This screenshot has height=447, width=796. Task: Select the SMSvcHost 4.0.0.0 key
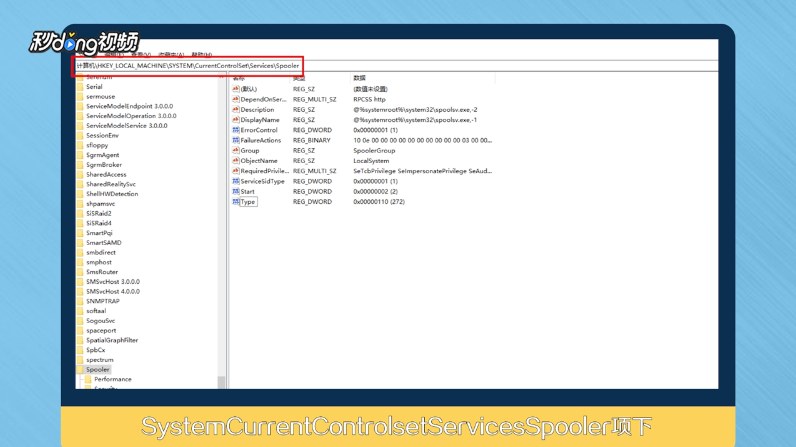[x=113, y=291]
